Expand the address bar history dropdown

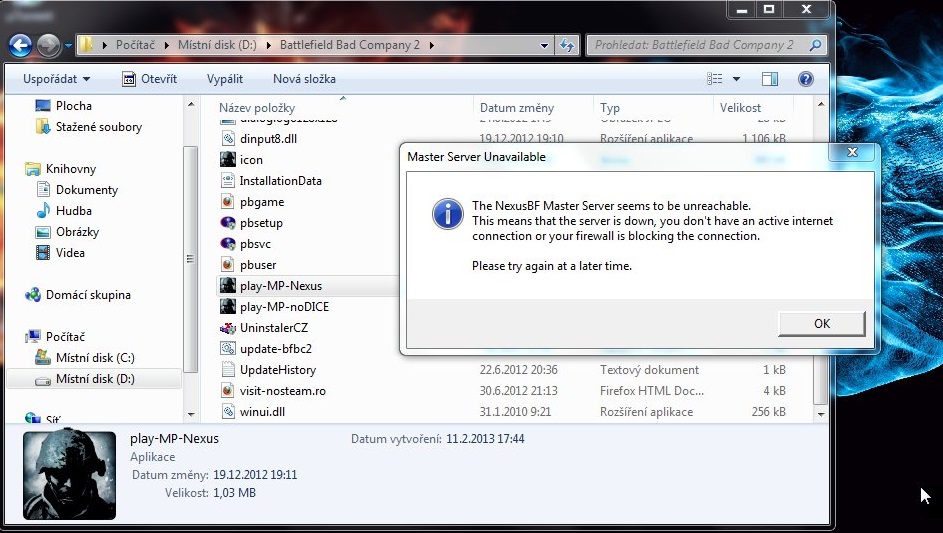click(x=544, y=45)
